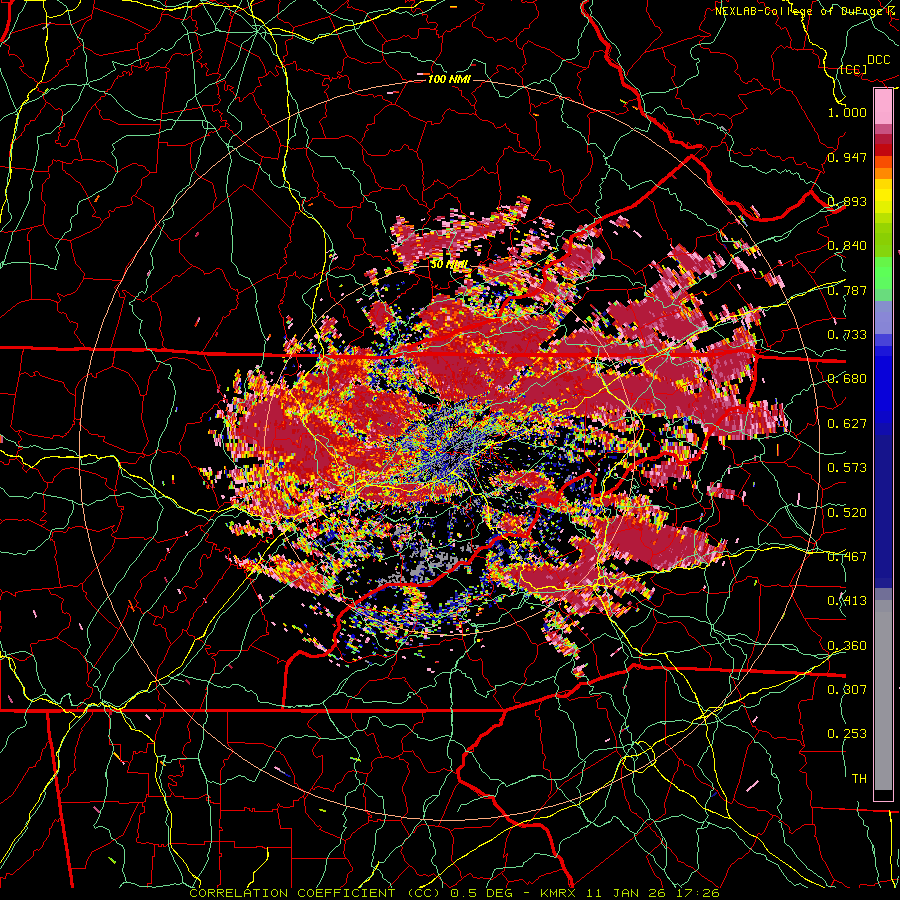Click the 0.360 scale value
The width and height of the screenshot is (900, 900).
point(847,646)
